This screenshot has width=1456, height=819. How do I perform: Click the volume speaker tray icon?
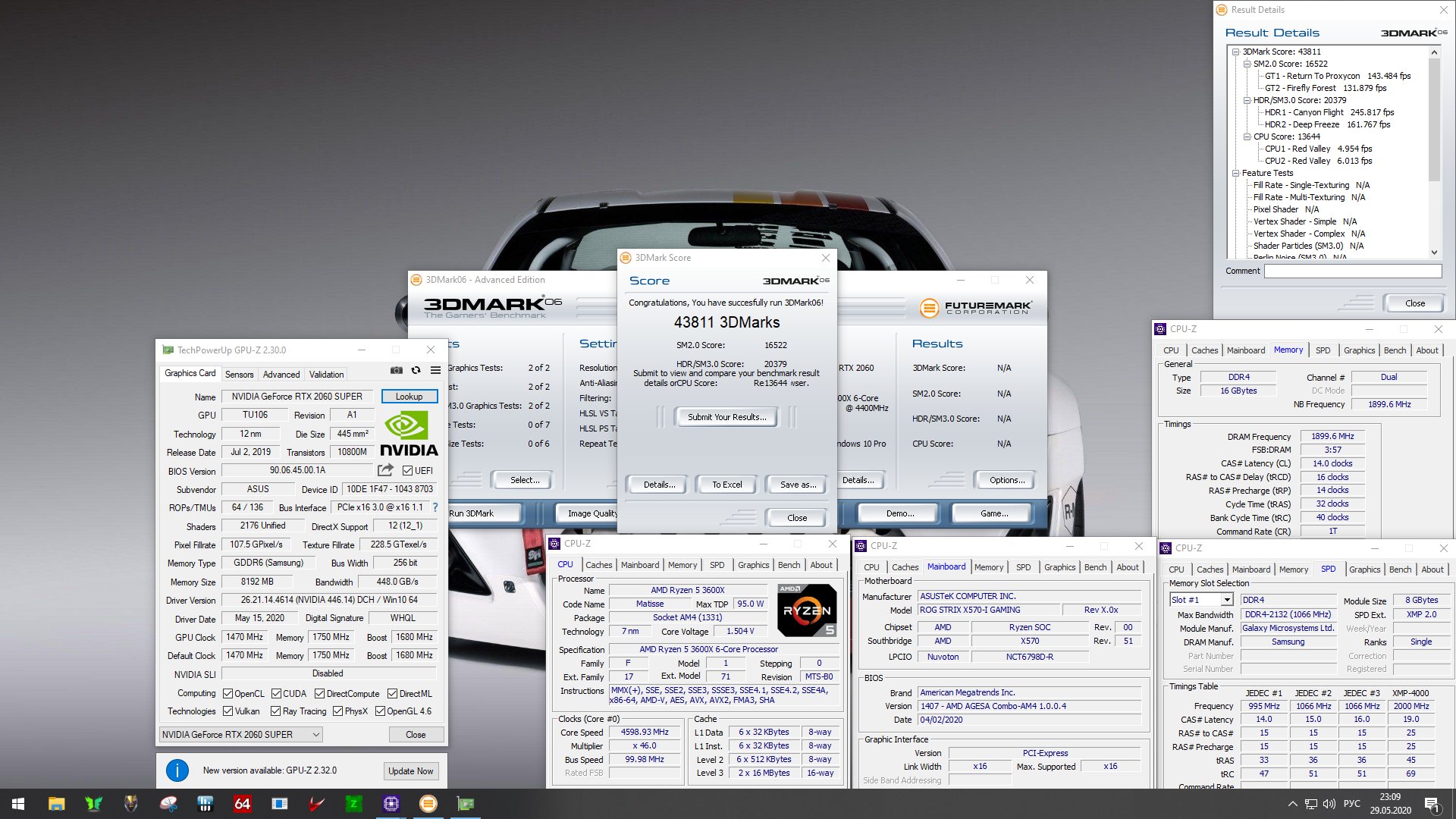(1329, 804)
